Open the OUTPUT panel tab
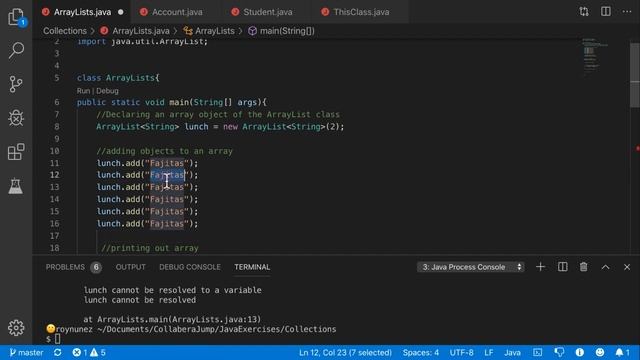This screenshot has width=640, height=360. 131,267
